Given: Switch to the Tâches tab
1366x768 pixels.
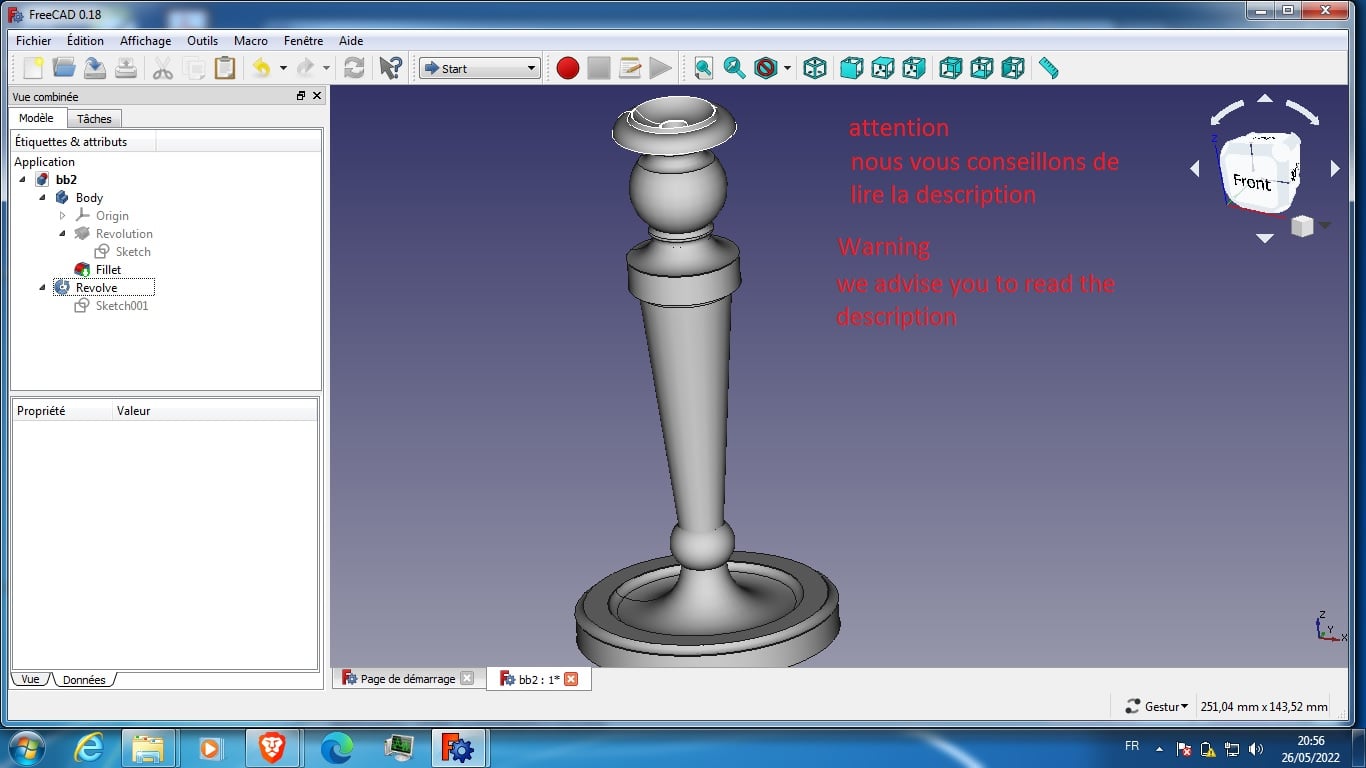Looking at the screenshot, I should (94, 119).
